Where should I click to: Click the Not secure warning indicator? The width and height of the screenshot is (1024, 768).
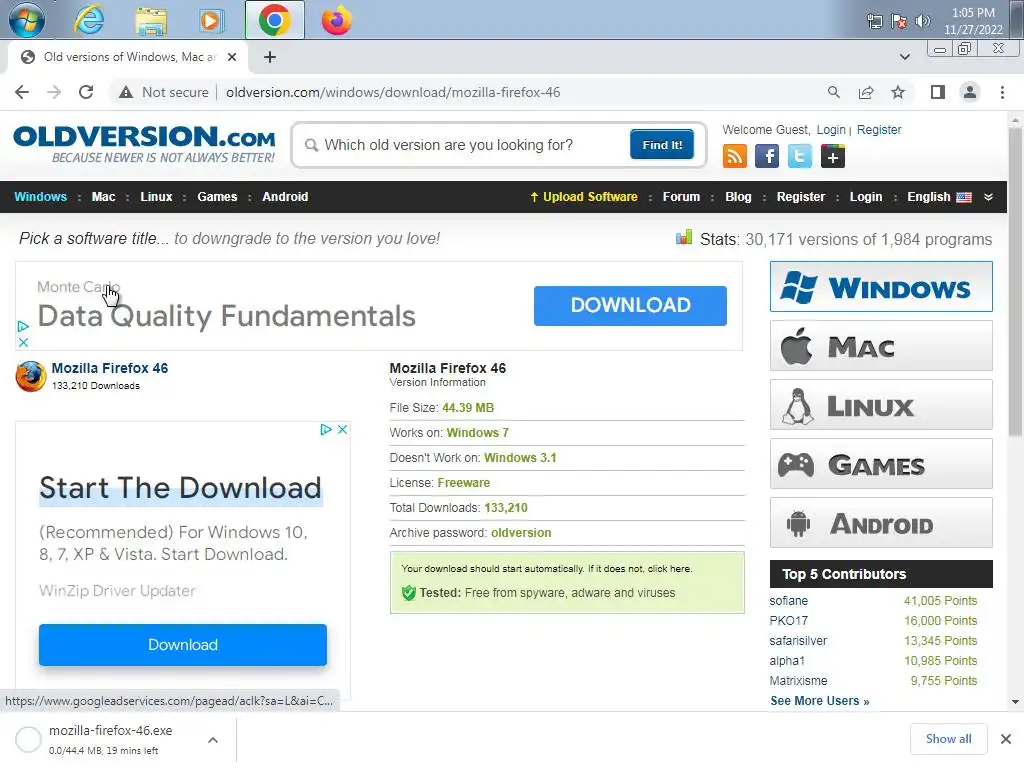(164, 92)
